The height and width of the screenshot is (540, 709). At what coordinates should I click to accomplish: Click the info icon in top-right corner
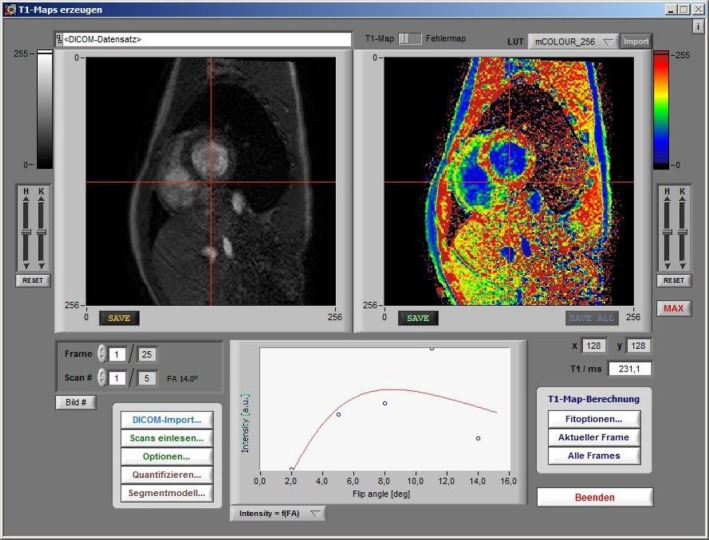pos(698,26)
